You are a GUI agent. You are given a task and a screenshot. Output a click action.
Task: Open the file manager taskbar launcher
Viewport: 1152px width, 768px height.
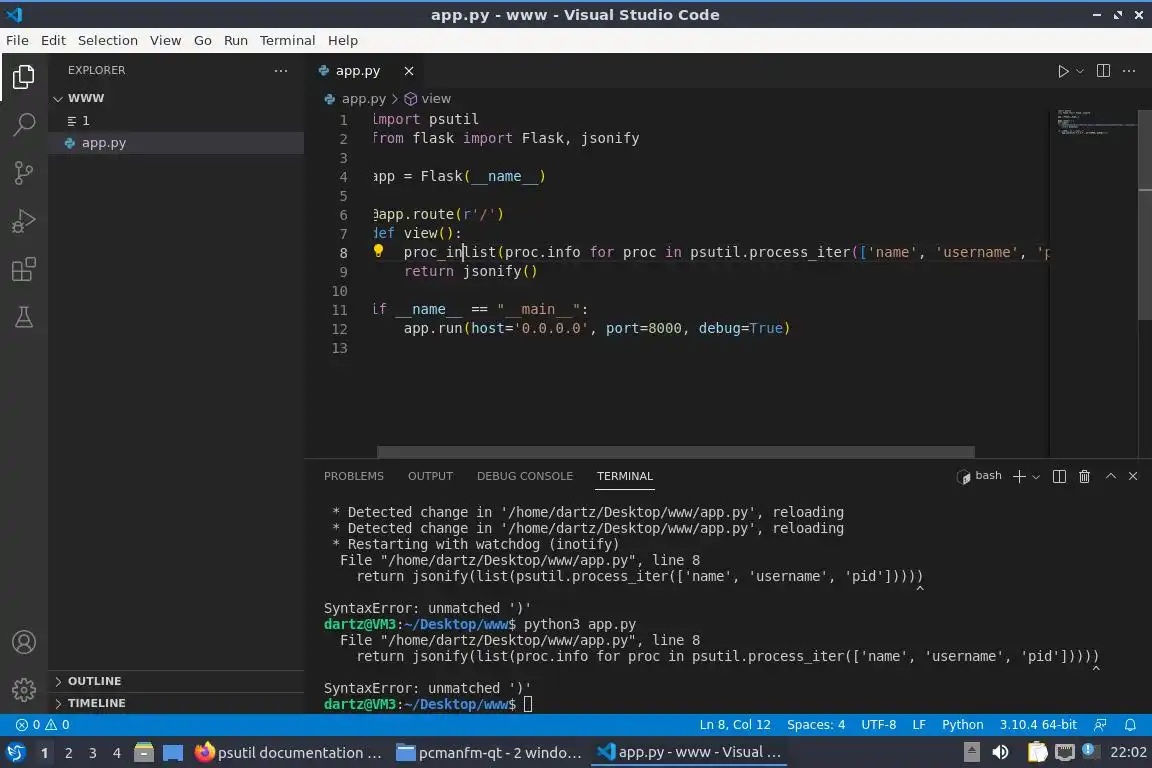tap(144, 753)
